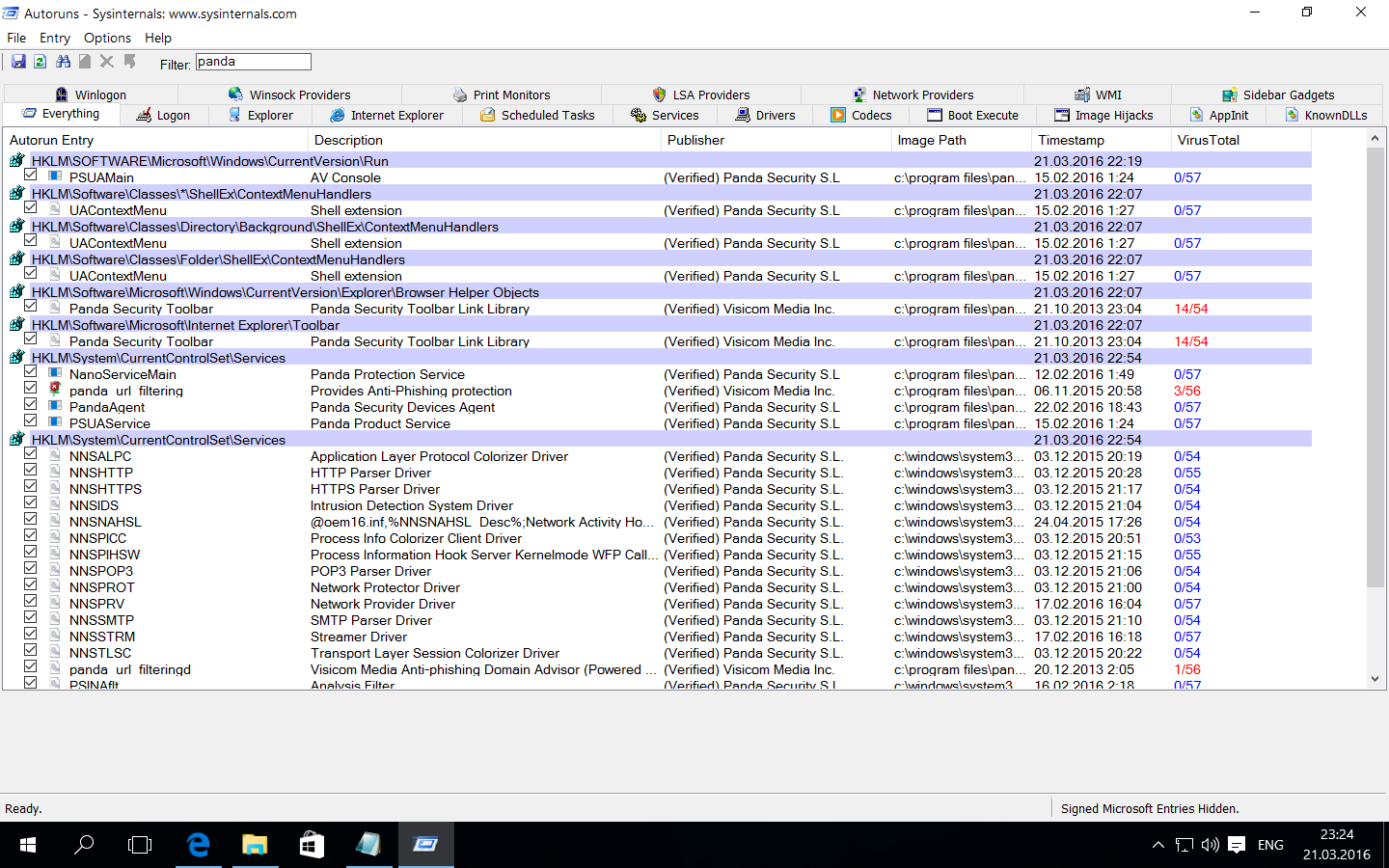The image size is (1389, 868).
Task: Switch to the Drivers tab
Action: 765,115
